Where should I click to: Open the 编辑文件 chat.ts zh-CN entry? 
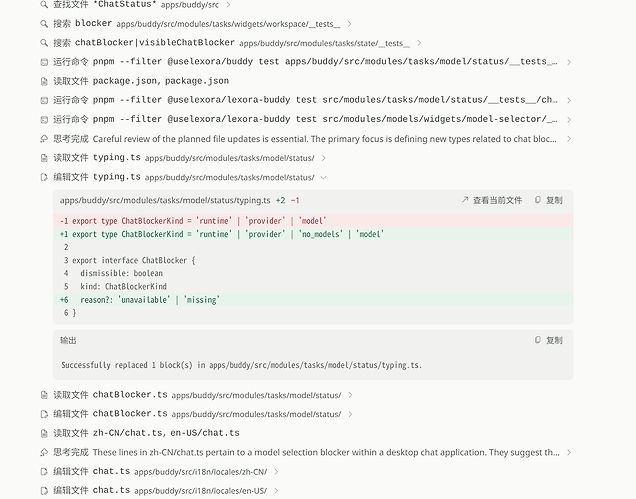point(159,472)
